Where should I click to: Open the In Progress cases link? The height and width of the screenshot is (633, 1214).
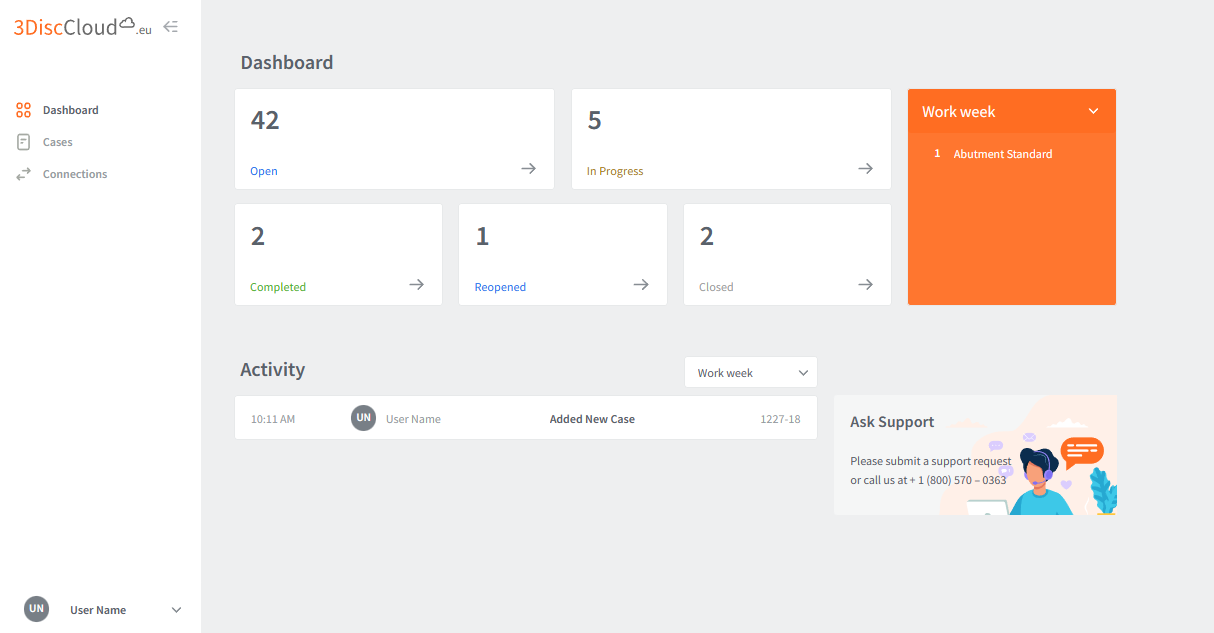615,171
